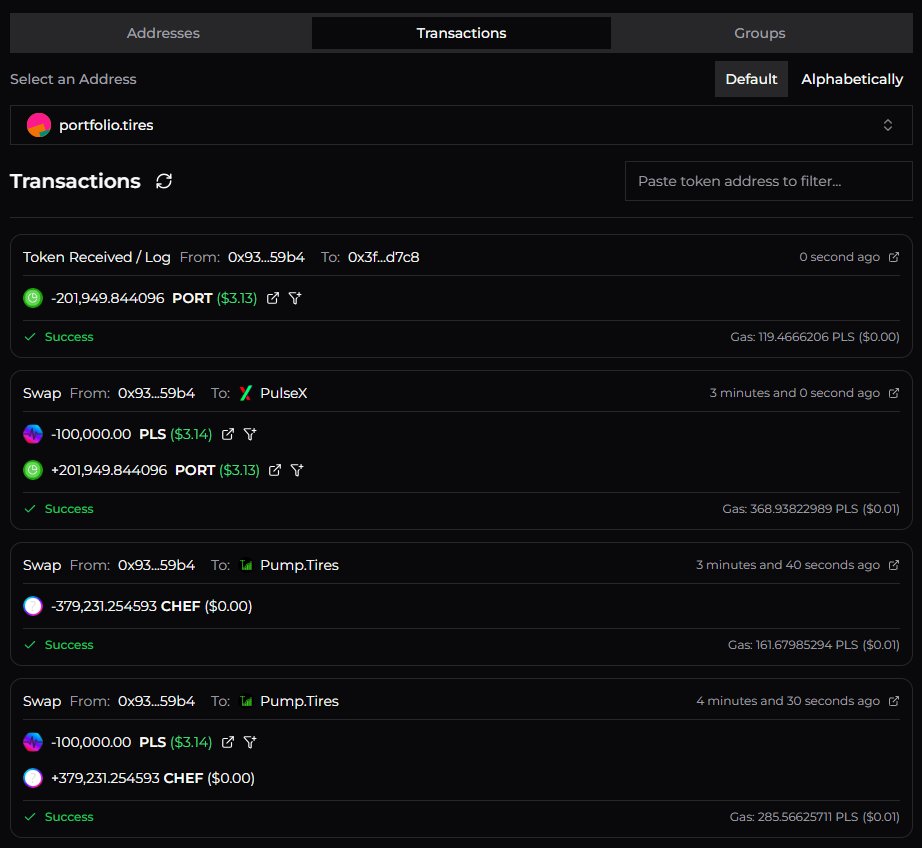Image resolution: width=922 pixels, height=848 pixels.
Task: Click Pump.Tires logo in the 4 minutes ago swap
Action: [246, 701]
